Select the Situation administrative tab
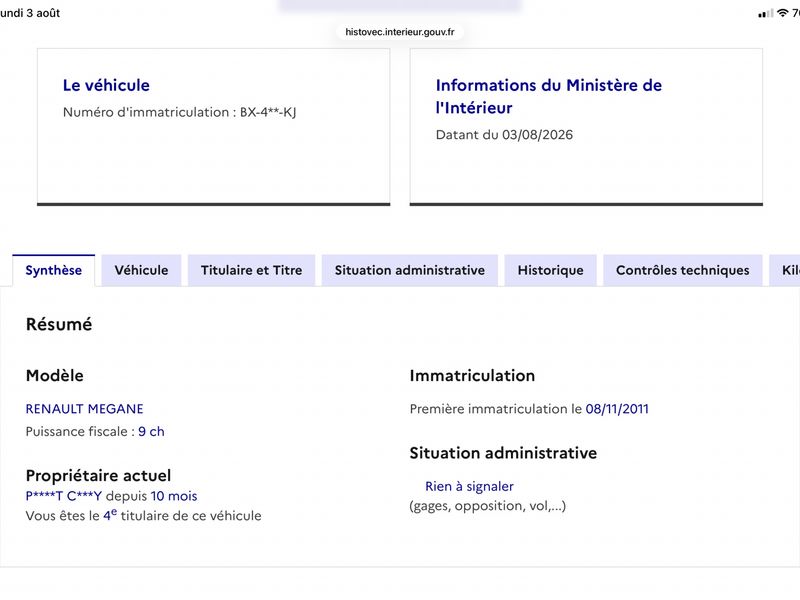This screenshot has height=600, width=800. coord(410,270)
